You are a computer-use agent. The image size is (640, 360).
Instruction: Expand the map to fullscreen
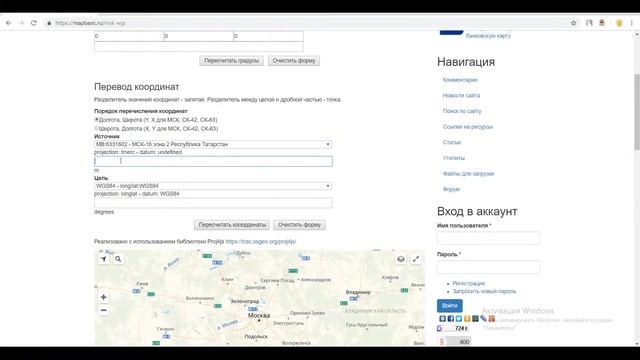click(416, 259)
